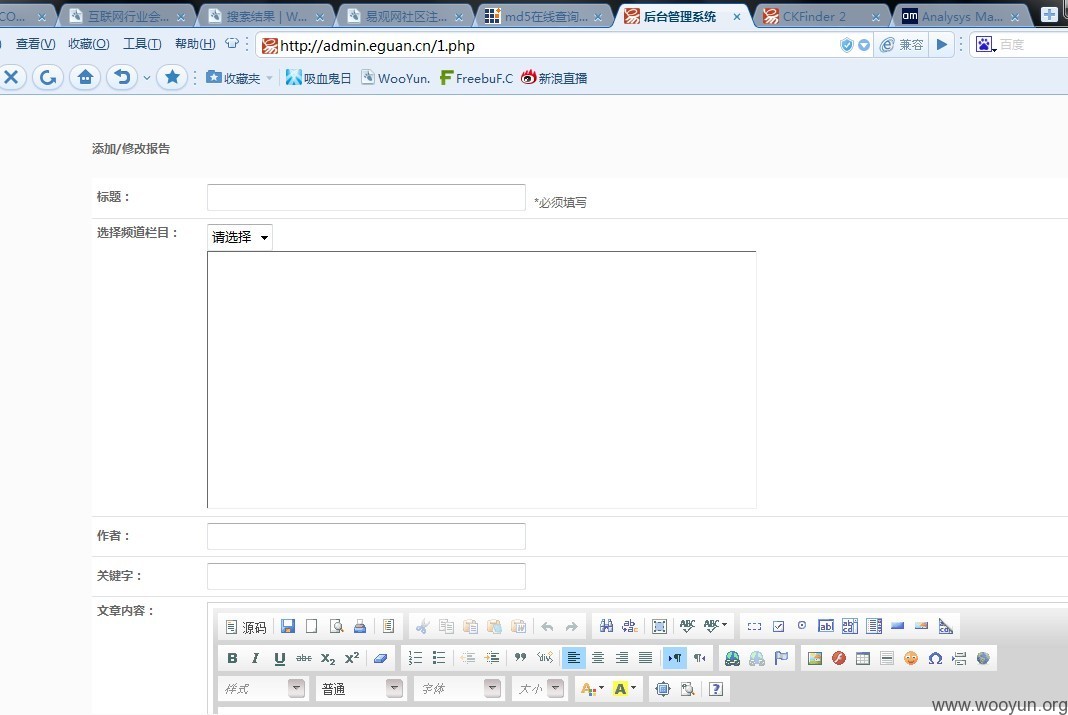Expand the 字体 font dropdown
The image size is (1068, 715).
458,688
